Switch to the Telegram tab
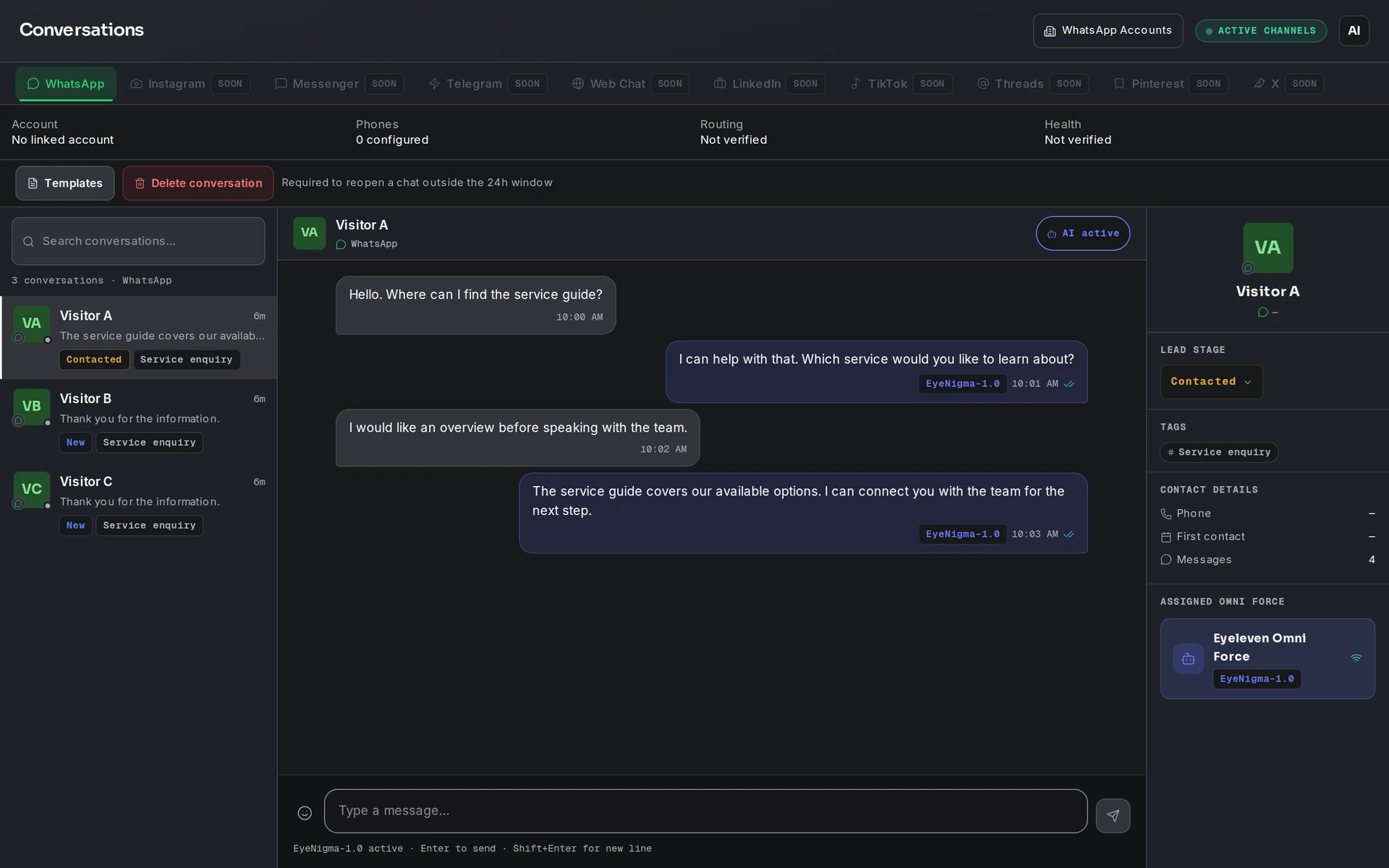 [488, 84]
